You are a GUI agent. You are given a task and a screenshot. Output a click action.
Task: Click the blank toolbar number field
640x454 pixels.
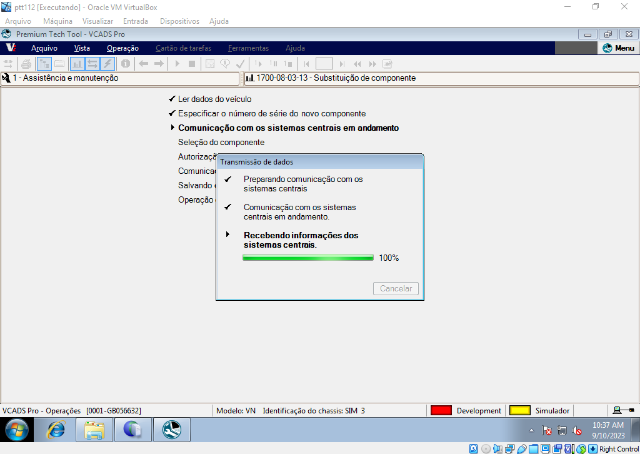[x=324, y=64]
